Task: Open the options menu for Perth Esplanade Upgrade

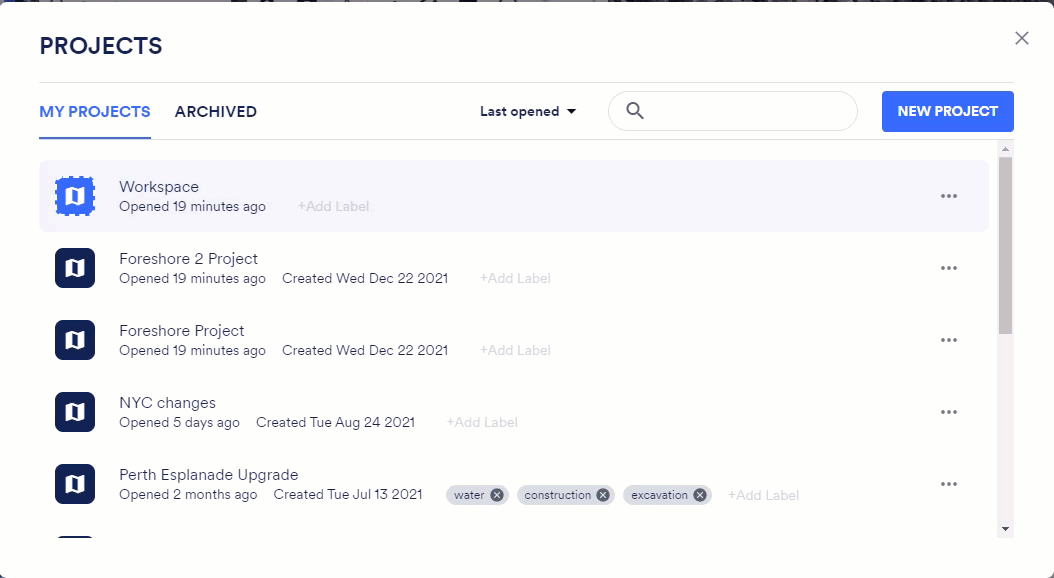Action: pos(948,483)
